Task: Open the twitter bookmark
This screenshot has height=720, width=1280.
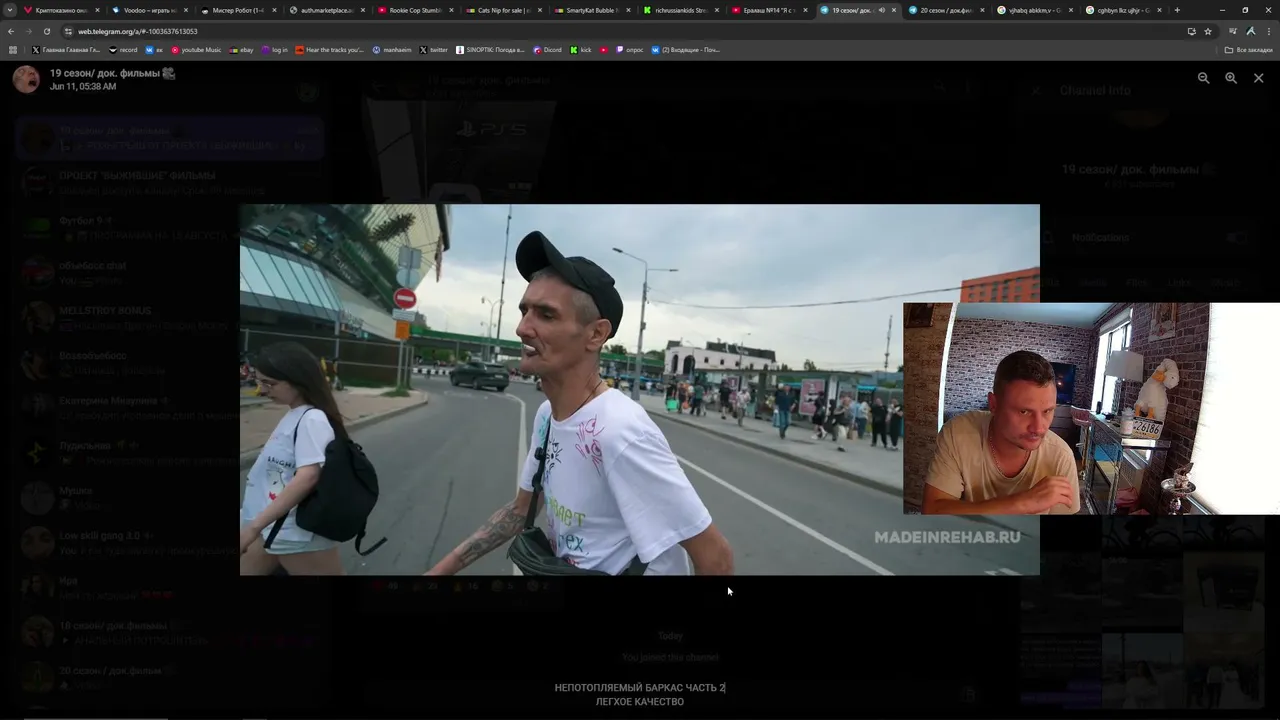Action: [434, 50]
